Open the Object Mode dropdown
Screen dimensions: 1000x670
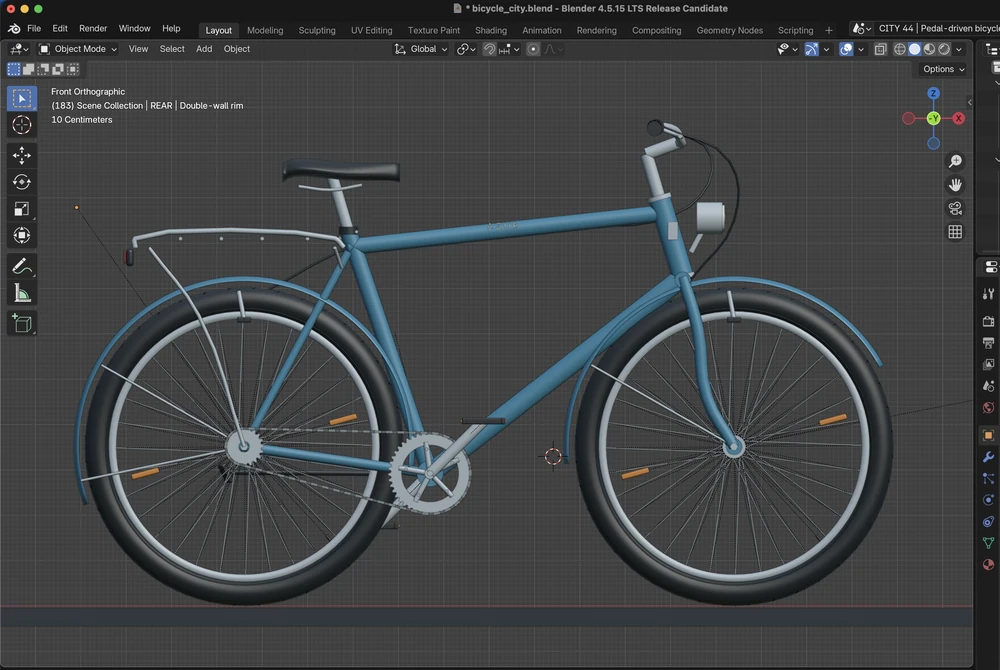click(78, 49)
